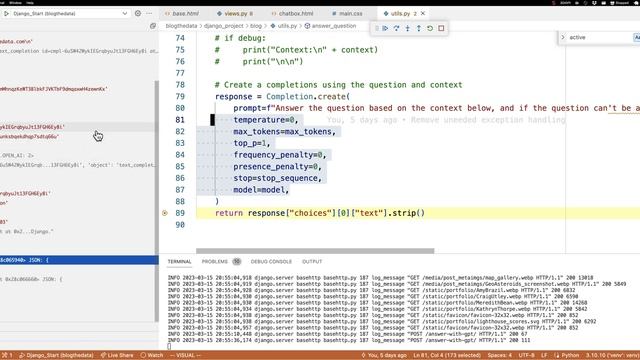Open the answer_question breadcrumb symbol
The height and width of the screenshot is (360, 640).
tap(330, 26)
